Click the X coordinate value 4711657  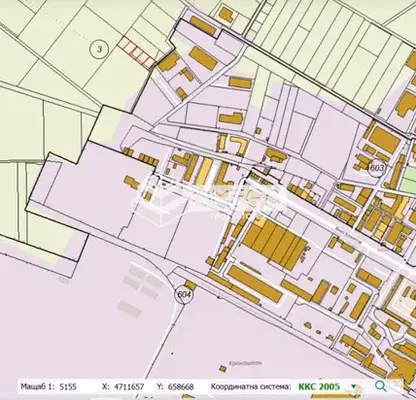coord(129,387)
